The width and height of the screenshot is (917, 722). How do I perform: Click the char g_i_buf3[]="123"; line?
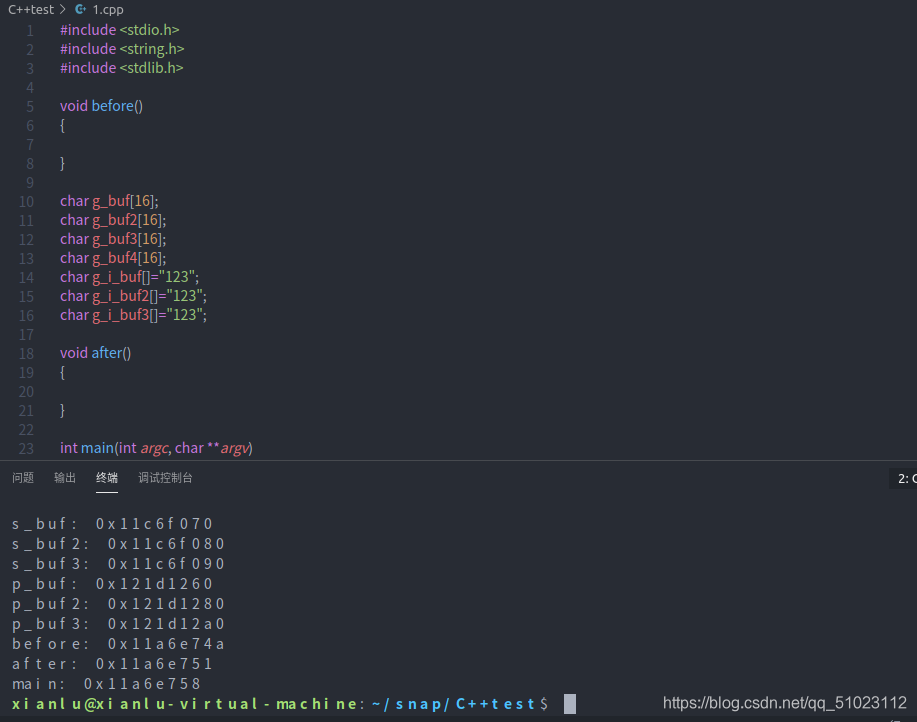(133, 315)
